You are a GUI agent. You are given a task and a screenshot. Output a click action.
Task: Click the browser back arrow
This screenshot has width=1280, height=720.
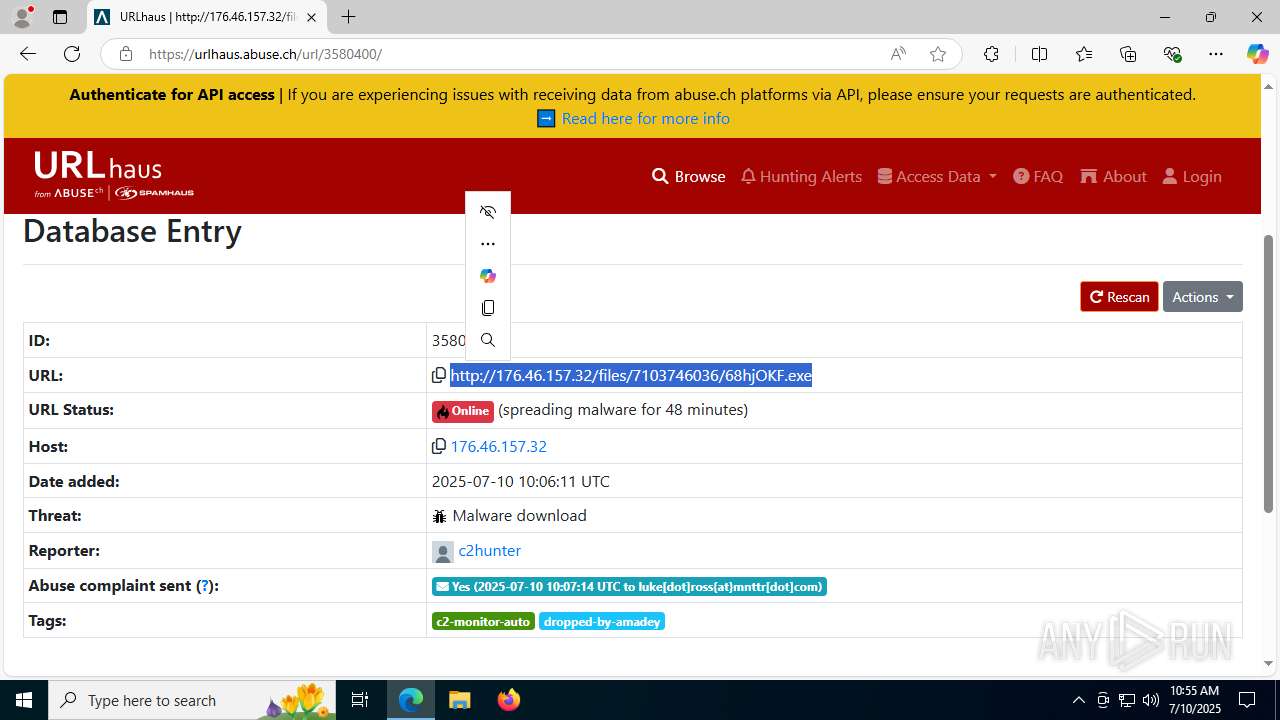pos(28,54)
